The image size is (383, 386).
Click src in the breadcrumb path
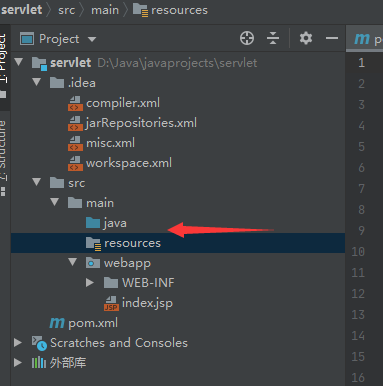click(66, 10)
